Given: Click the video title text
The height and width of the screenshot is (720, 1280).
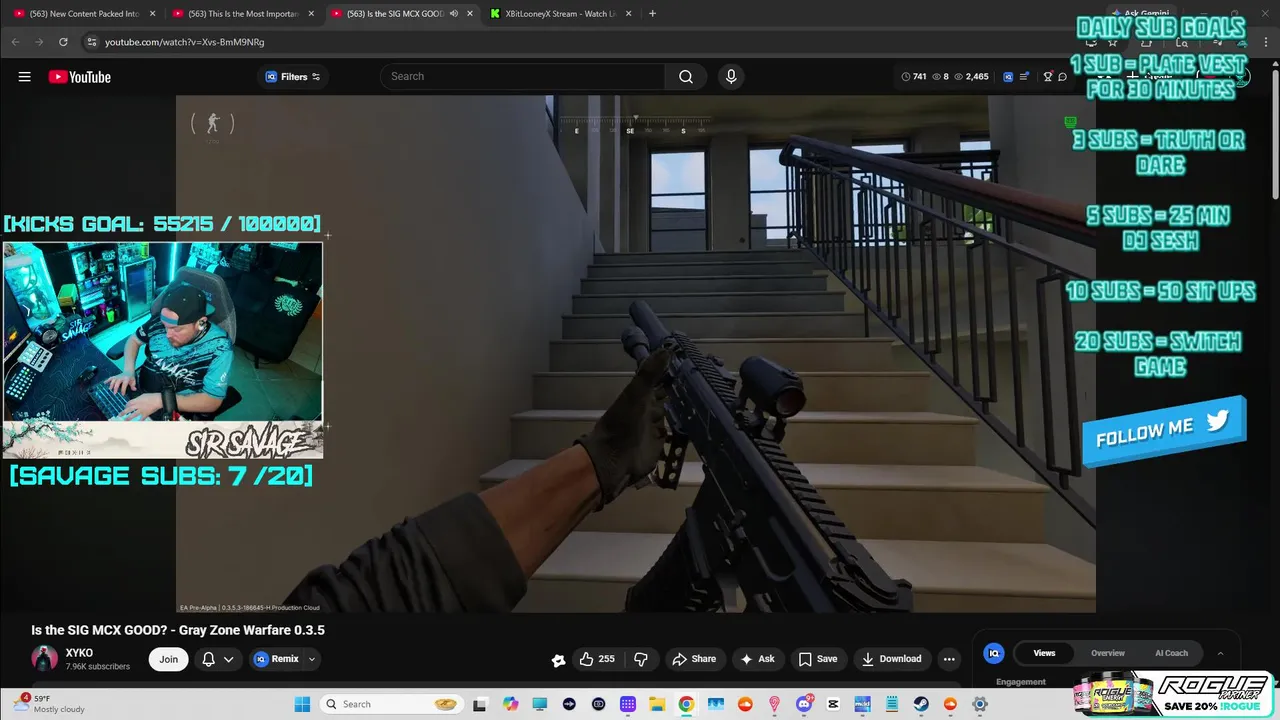Looking at the screenshot, I should tap(178, 630).
